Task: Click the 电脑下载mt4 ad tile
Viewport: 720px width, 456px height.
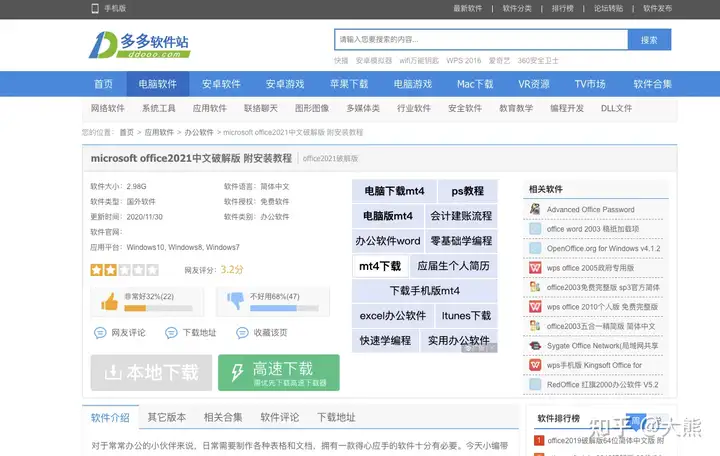Action: coord(394,191)
